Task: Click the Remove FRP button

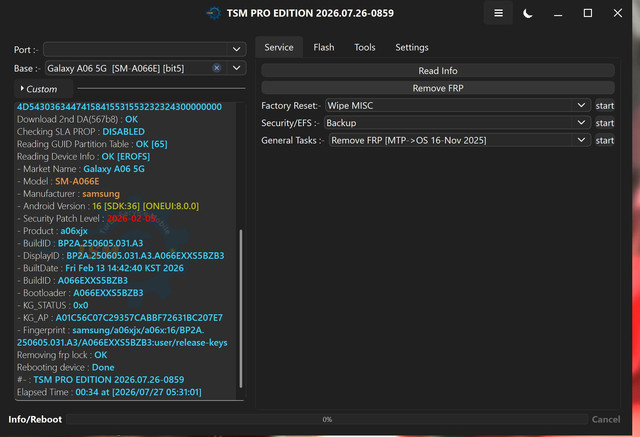Action: (x=438, y=88)
